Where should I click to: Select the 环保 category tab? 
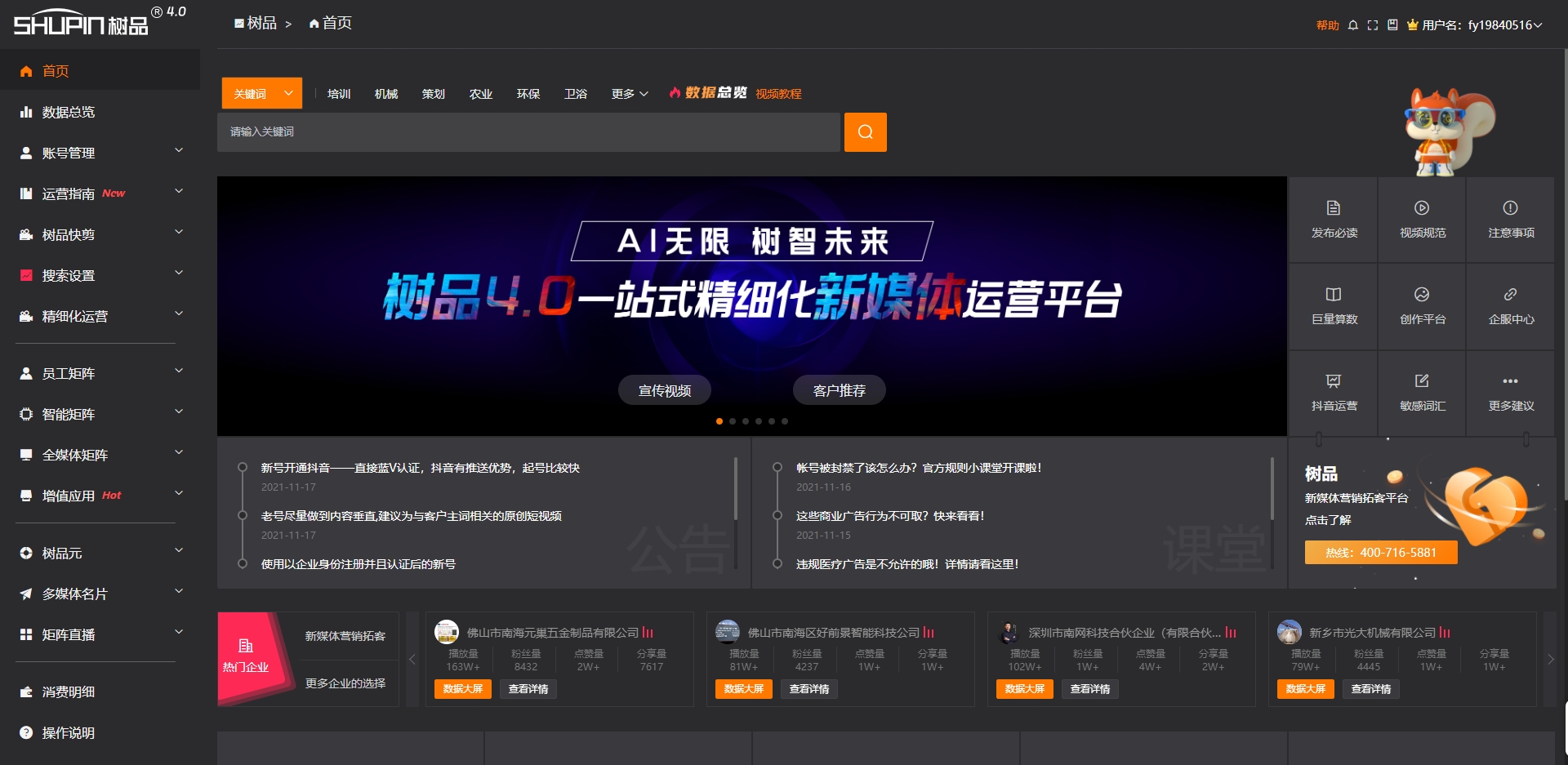coord(528,94)
